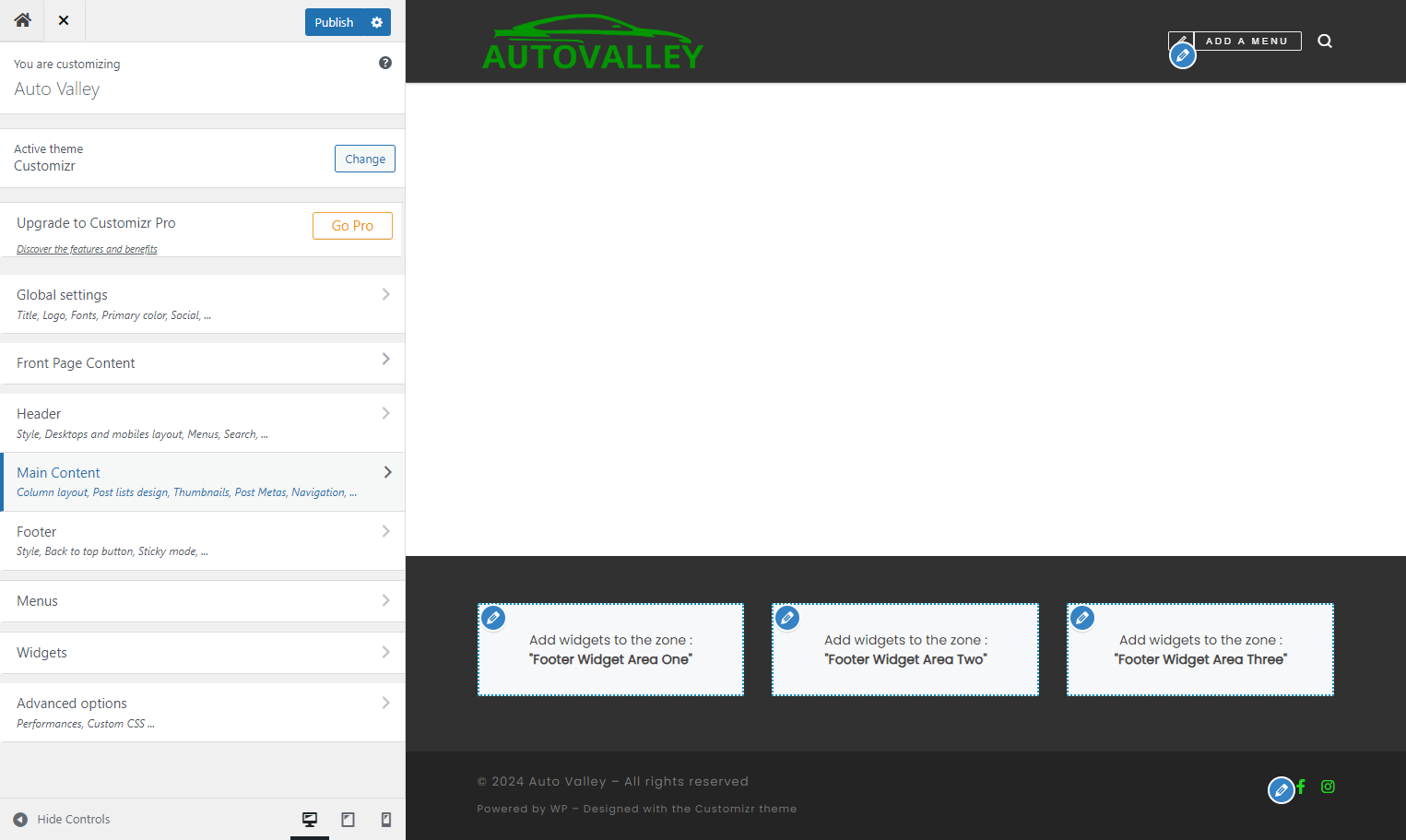
Task: Open the Footer settings panel
Action: pos(203,541)
